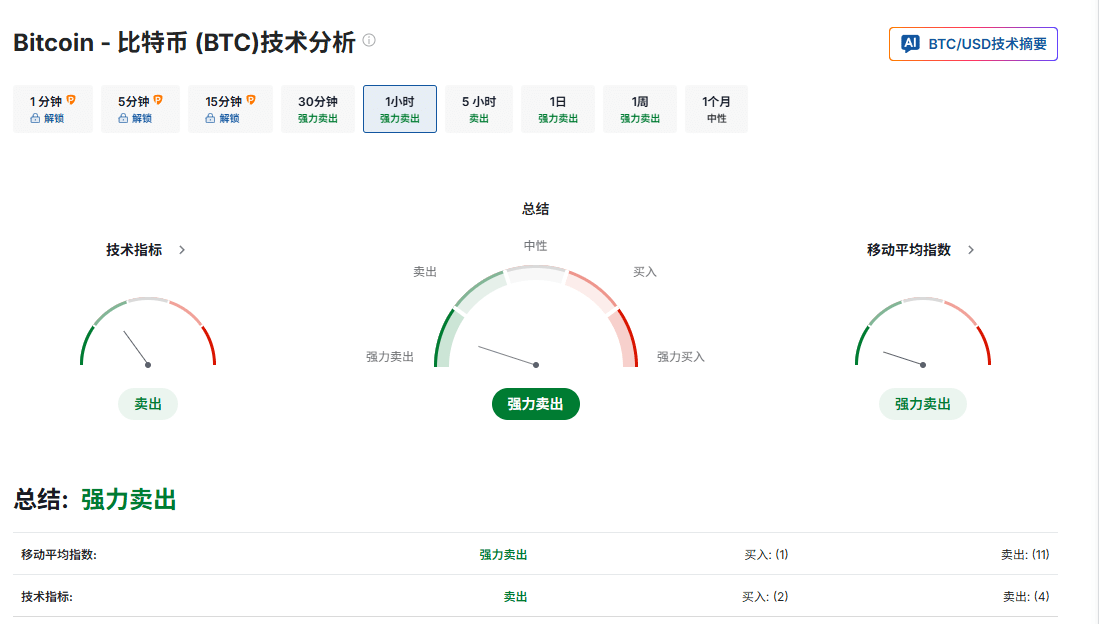Open the 移动平均指数 gauge heading link
This screenshot has width=1107, height=624.
909,250
